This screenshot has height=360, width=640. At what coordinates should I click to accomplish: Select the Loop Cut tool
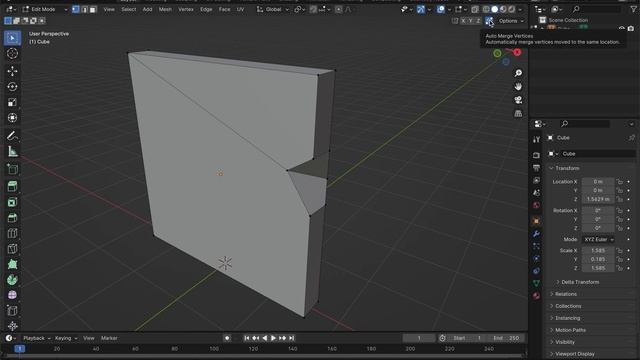pos(12,233)
